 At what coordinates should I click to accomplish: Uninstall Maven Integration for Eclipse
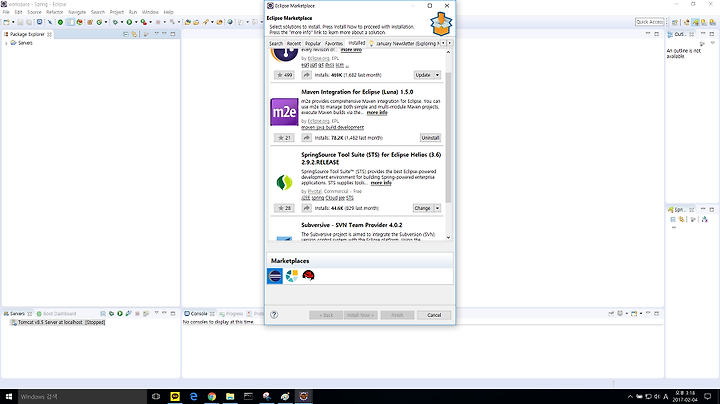[x=430, y=138]
